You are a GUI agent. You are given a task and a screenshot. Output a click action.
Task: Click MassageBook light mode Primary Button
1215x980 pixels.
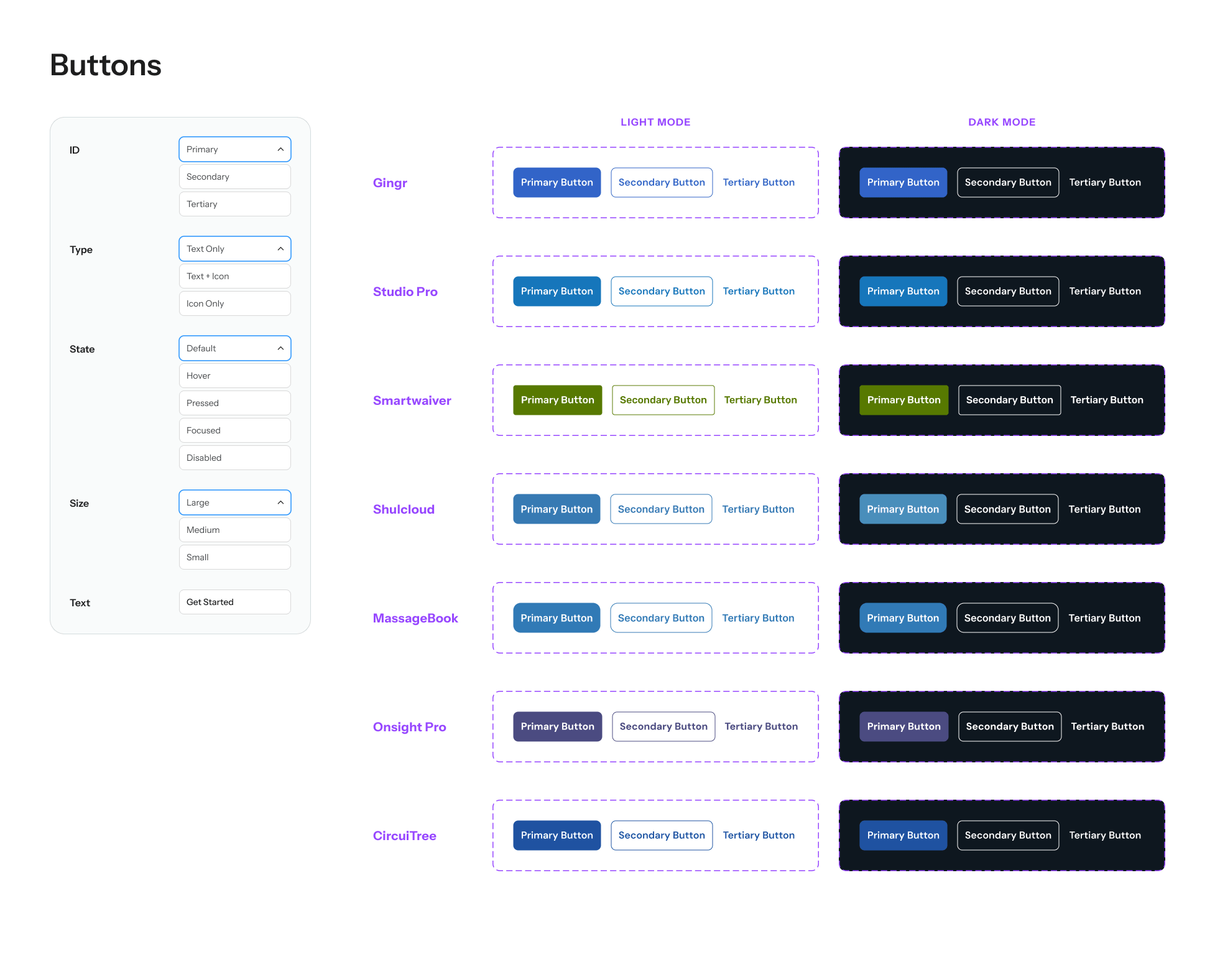point(557,618)
